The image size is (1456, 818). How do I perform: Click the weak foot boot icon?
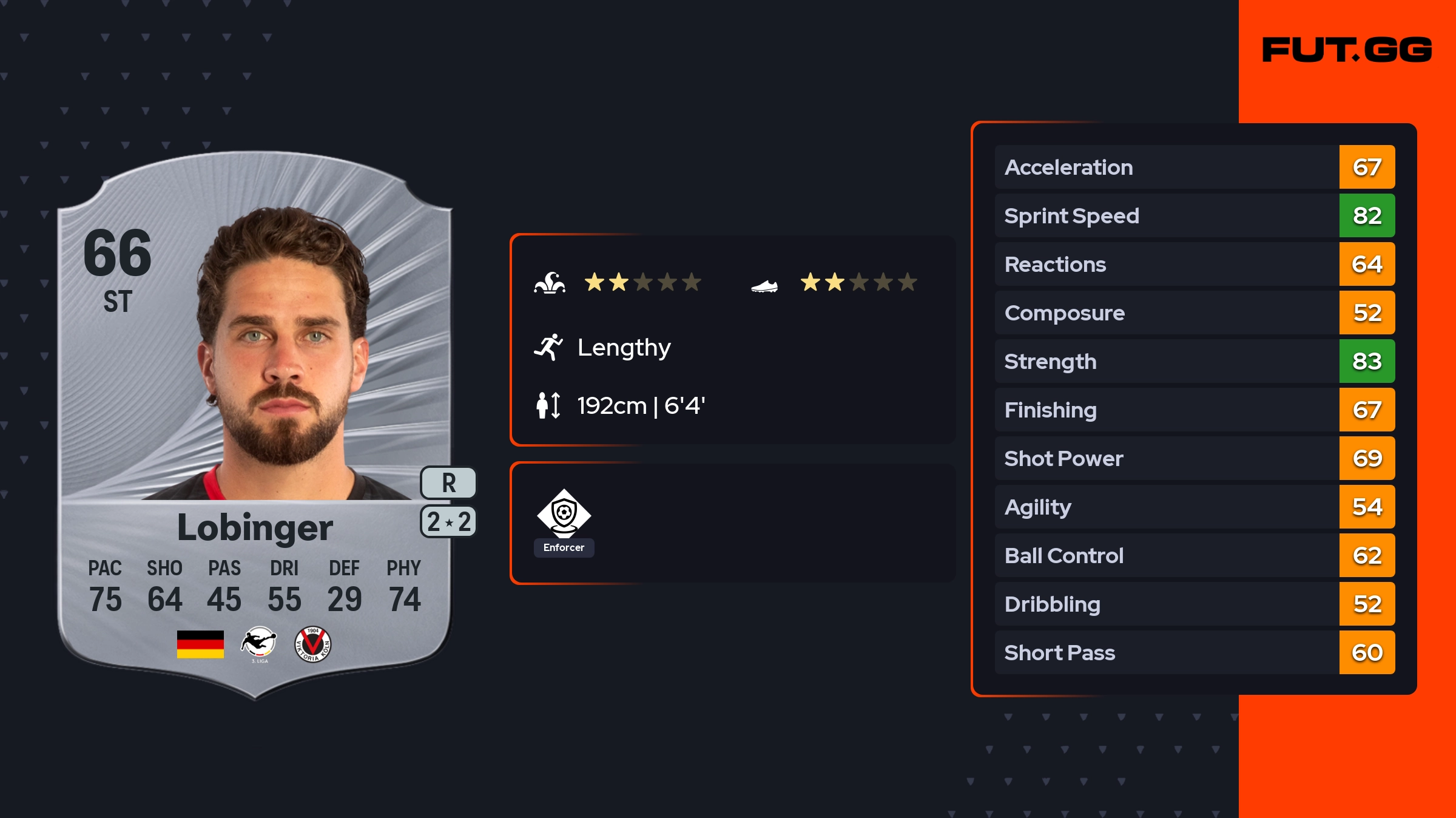pyautogui.click(x=764, y=285)
